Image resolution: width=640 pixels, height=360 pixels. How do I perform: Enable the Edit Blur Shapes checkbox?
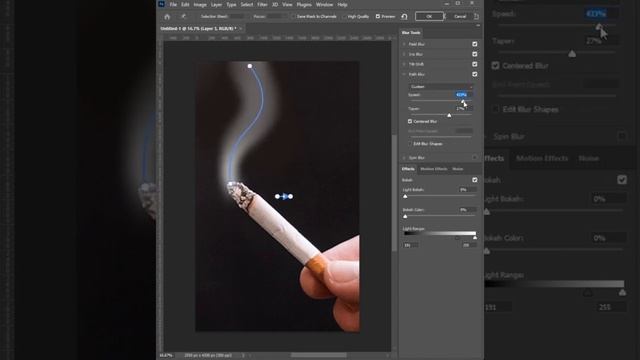410,144
